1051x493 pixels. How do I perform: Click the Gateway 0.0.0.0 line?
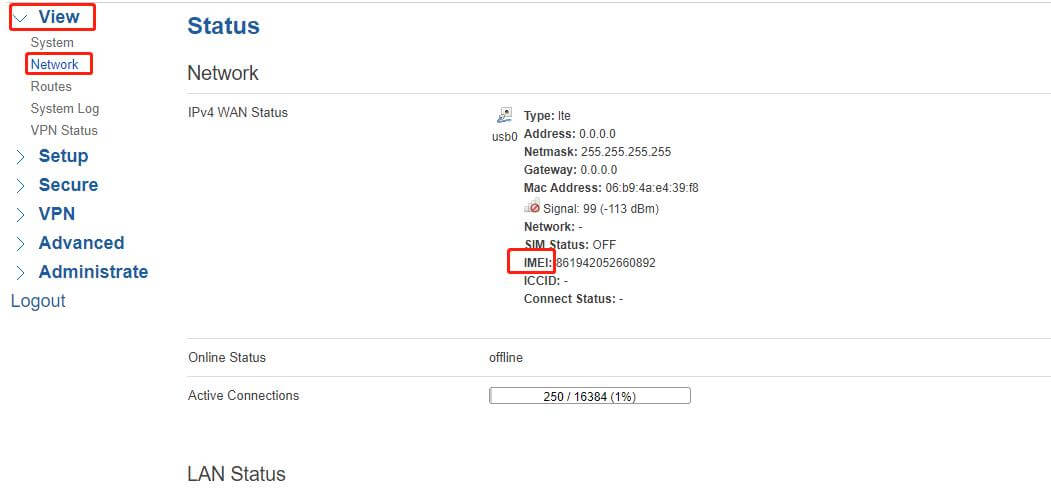tap(570, 170)
